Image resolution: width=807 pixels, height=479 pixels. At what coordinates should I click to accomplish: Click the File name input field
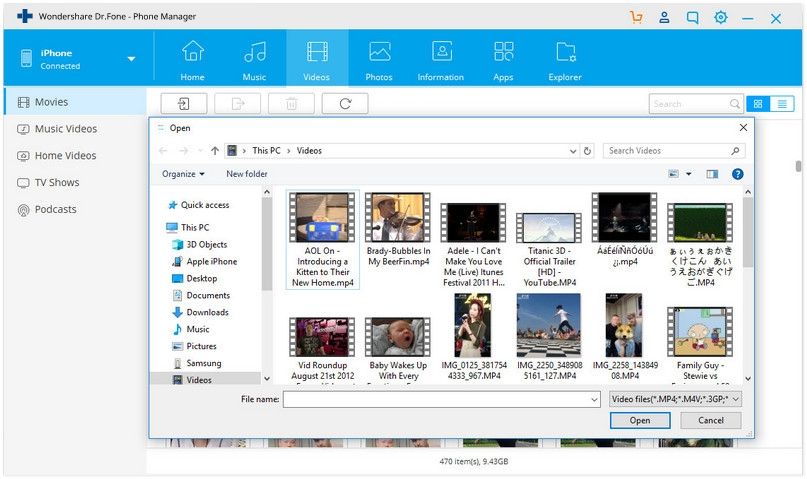coord(436,399)
